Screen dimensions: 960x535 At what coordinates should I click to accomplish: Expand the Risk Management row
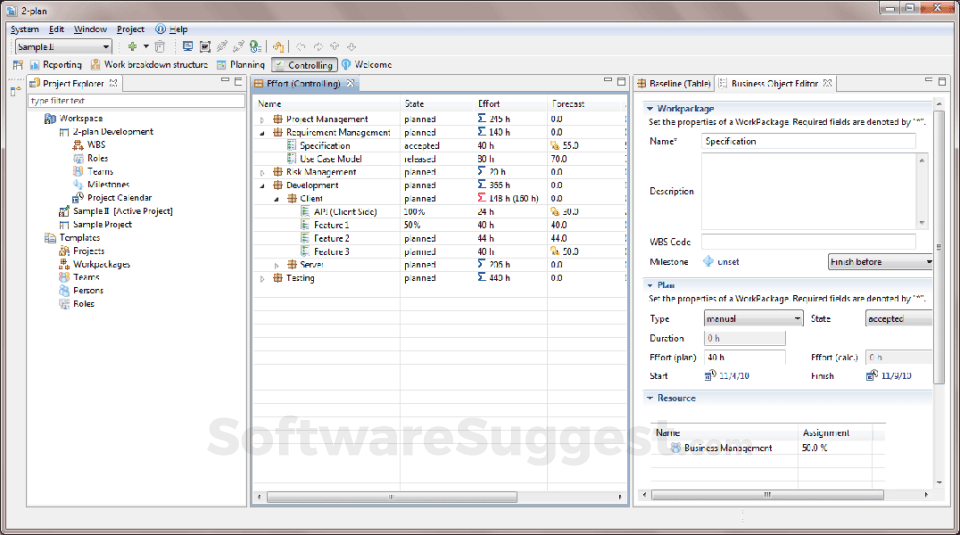[x=262, y=173]
